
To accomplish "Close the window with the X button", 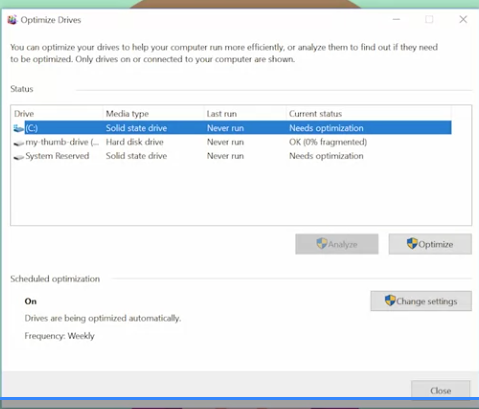I will [x=463, y=20].
